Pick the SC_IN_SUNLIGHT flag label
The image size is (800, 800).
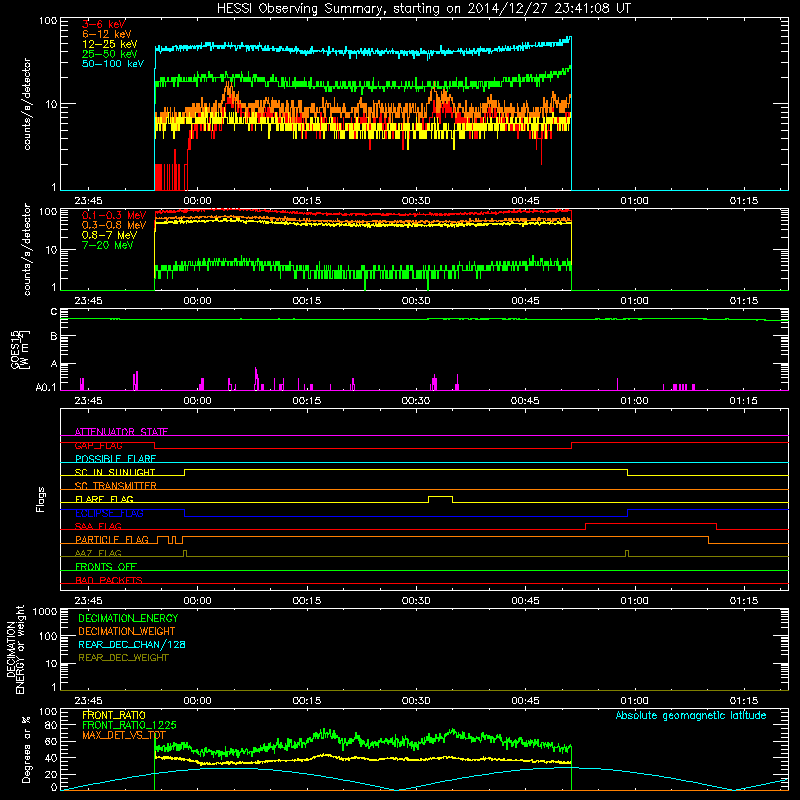115,472
